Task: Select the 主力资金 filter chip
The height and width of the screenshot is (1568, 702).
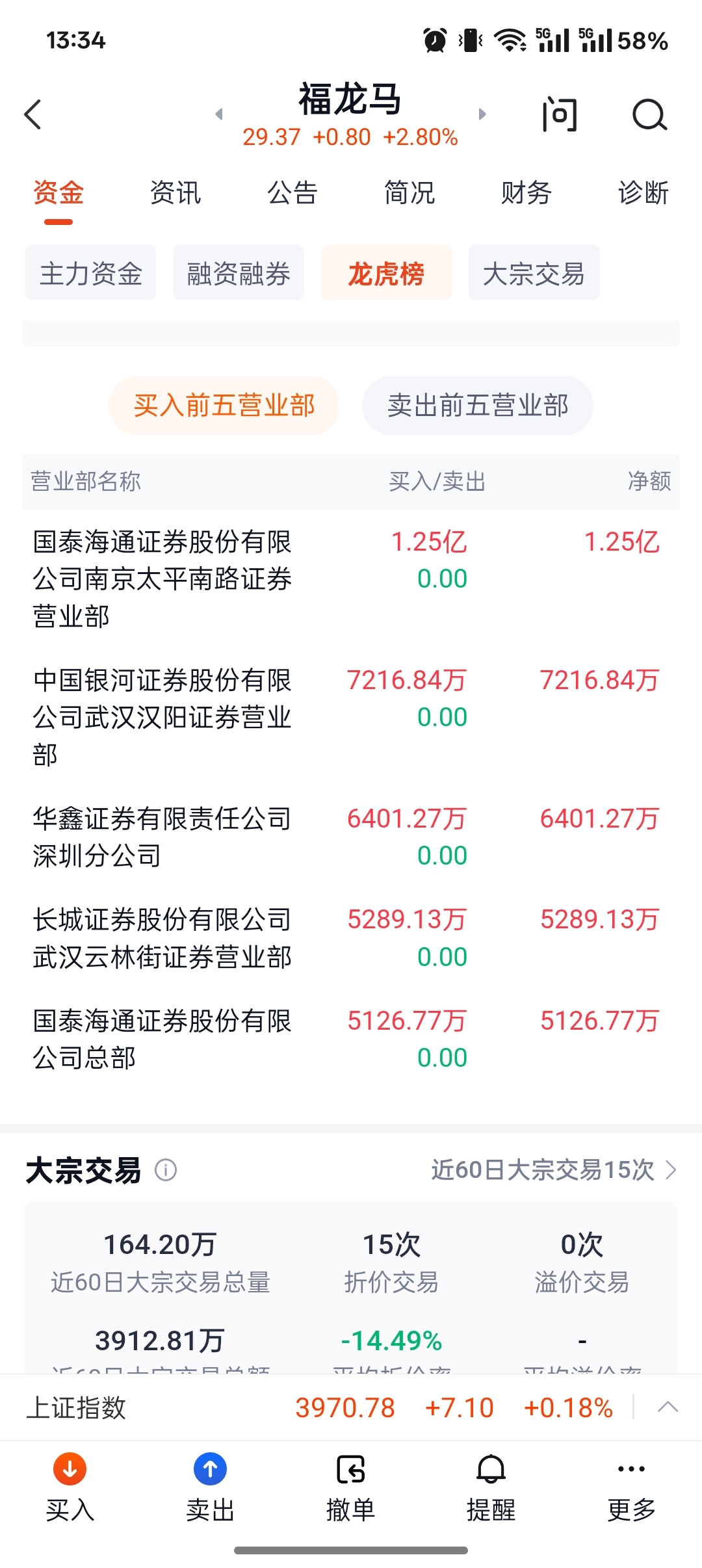Action: pos(91,273)
